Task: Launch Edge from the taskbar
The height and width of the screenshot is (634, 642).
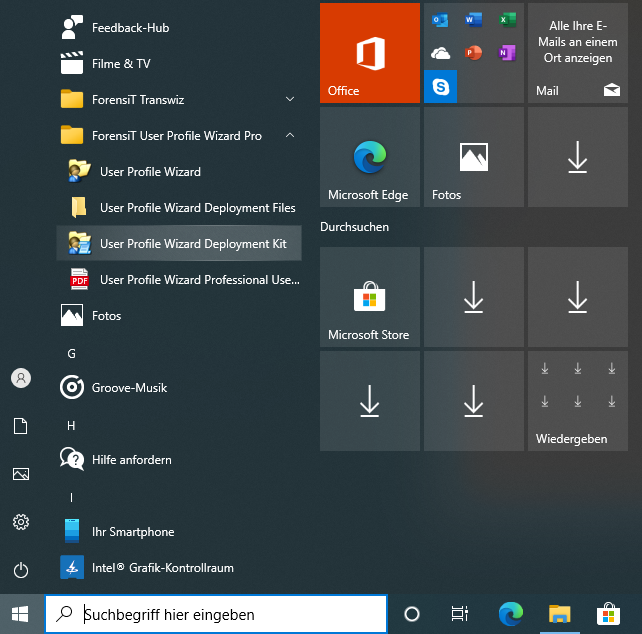Action: click(511, 614)
